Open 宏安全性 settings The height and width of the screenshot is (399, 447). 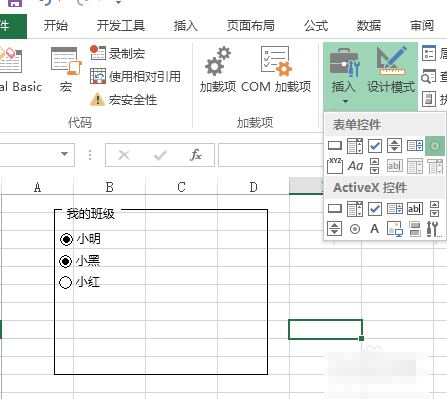pos(123,99)
